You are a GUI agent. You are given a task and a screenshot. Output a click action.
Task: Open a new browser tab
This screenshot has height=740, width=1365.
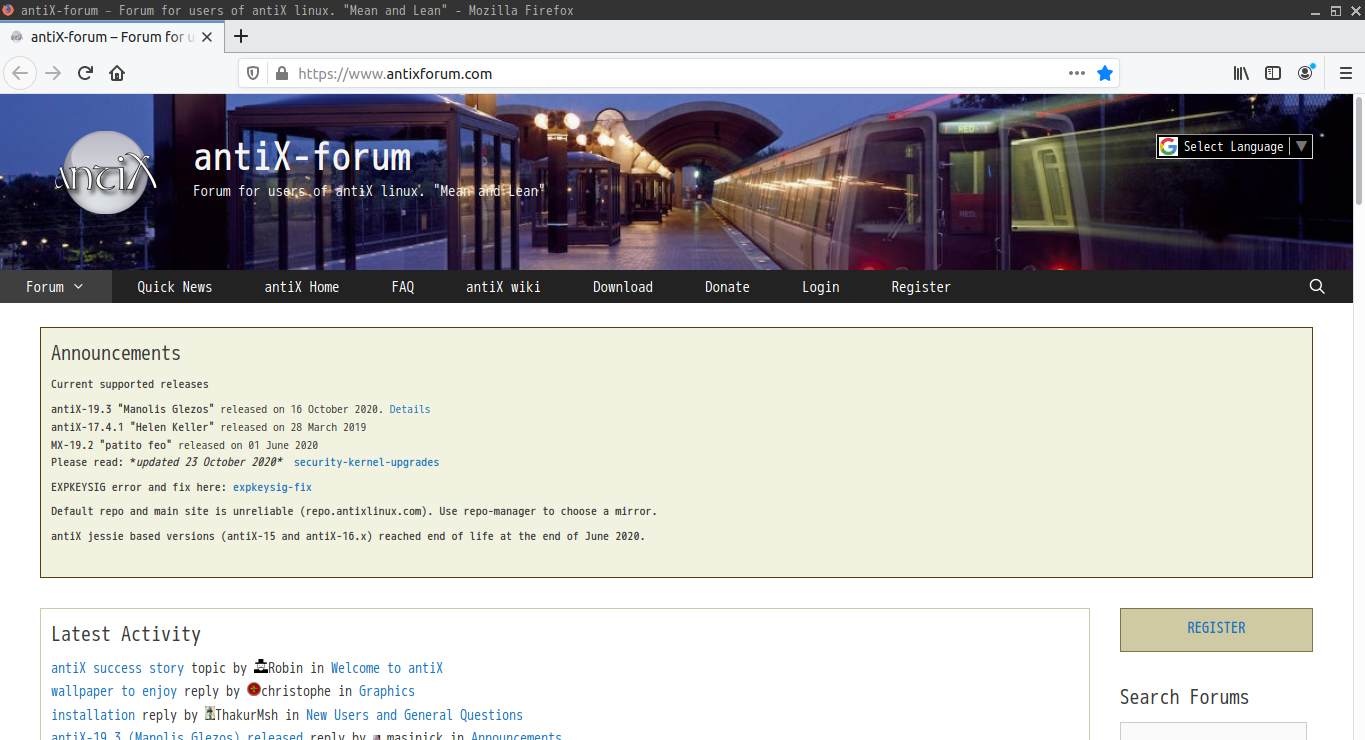(240, 37)
